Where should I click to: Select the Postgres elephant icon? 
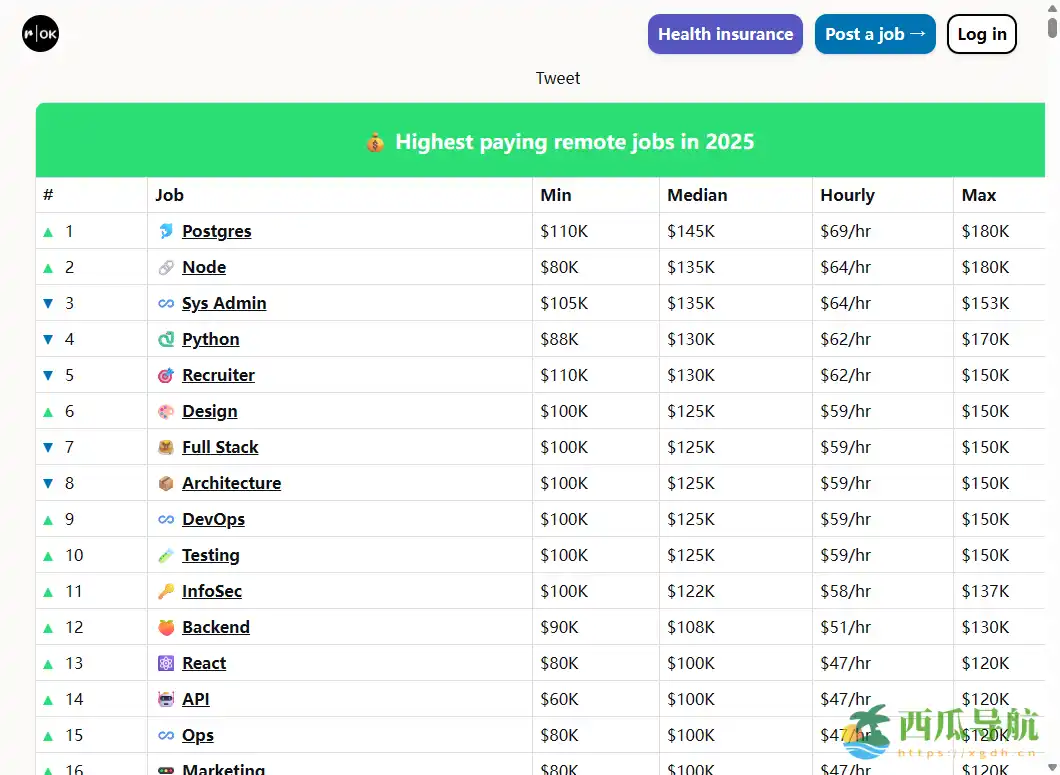click(x=165, y=231)
